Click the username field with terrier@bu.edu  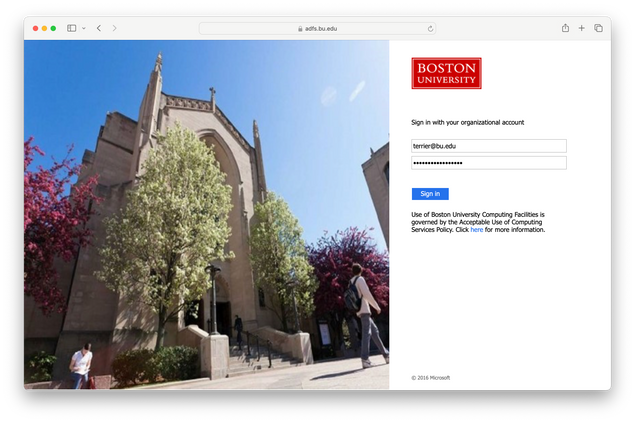[x=488, y=146]
